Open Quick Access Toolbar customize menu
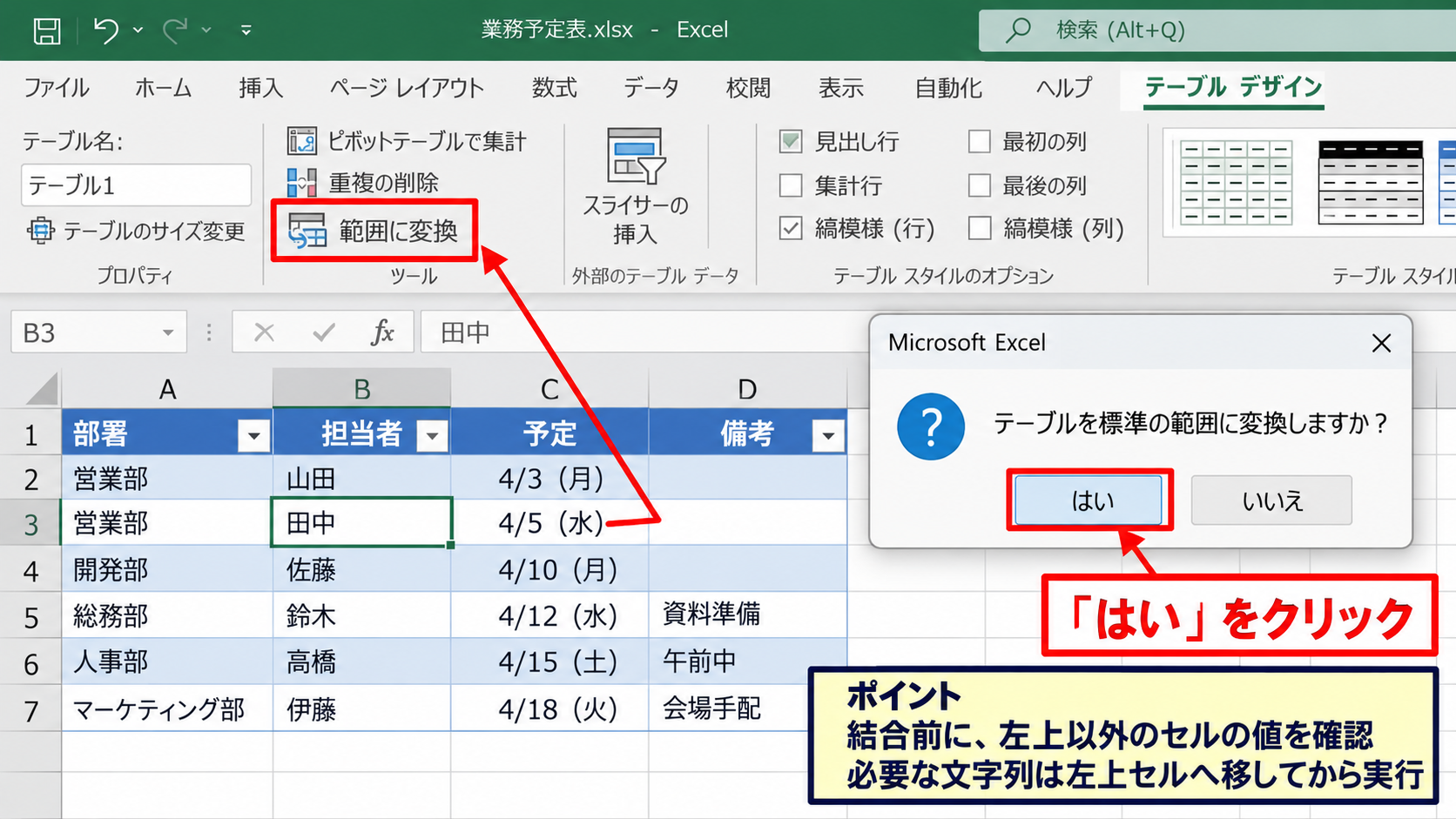Image resolution: width=1456 pixels, height=819 pixels. pyautogui.click(x=246, y=30)
